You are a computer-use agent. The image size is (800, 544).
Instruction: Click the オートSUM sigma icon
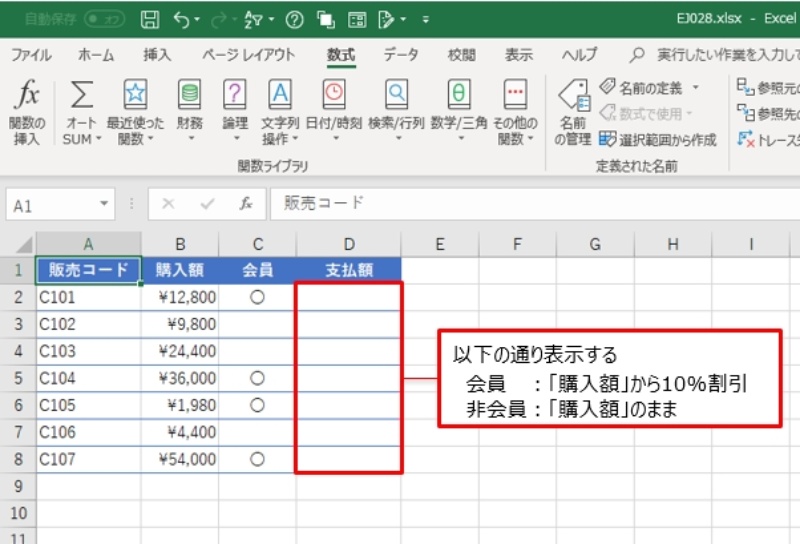tap(82, 97)
